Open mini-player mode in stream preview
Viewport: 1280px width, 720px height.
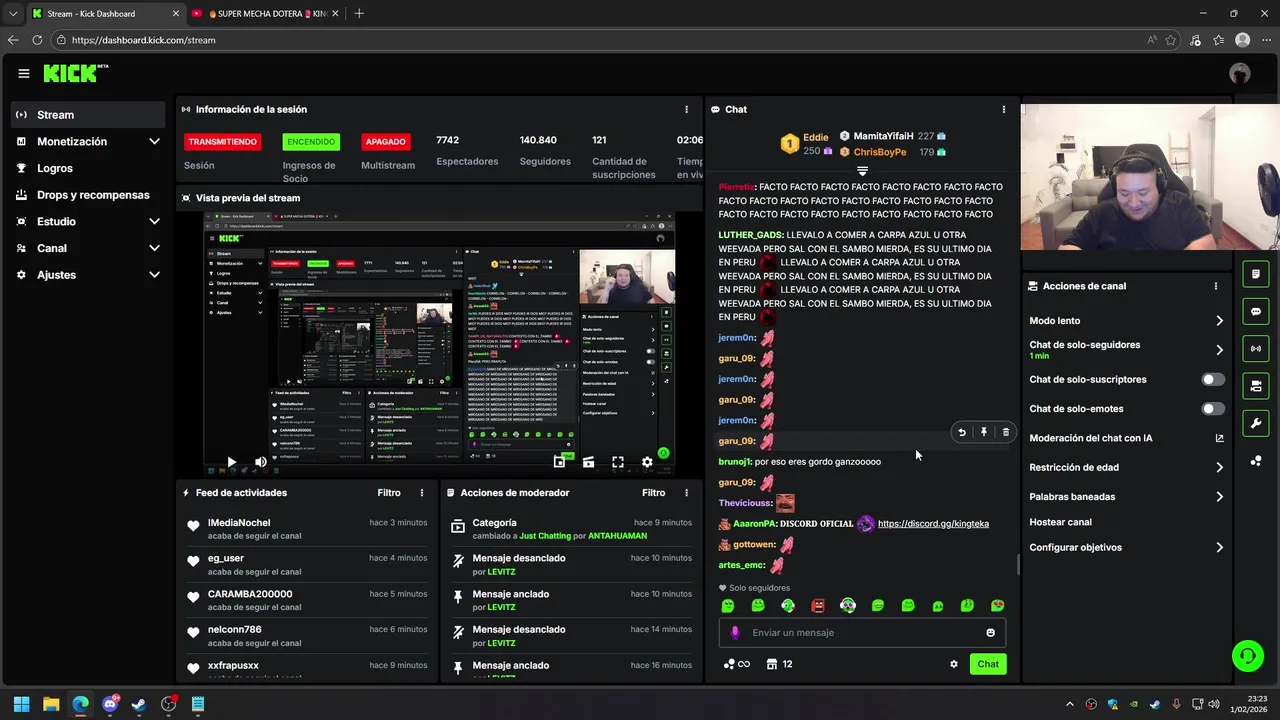pyautogui.click(x=559, y=462)
